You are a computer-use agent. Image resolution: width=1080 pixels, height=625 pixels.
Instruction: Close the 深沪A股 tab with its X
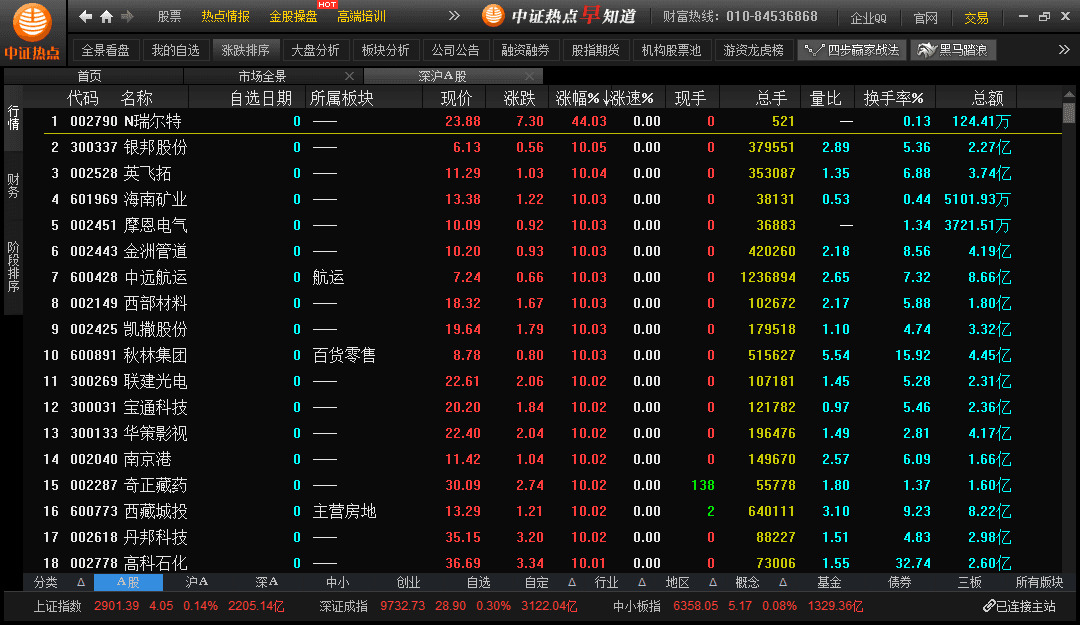529,76
